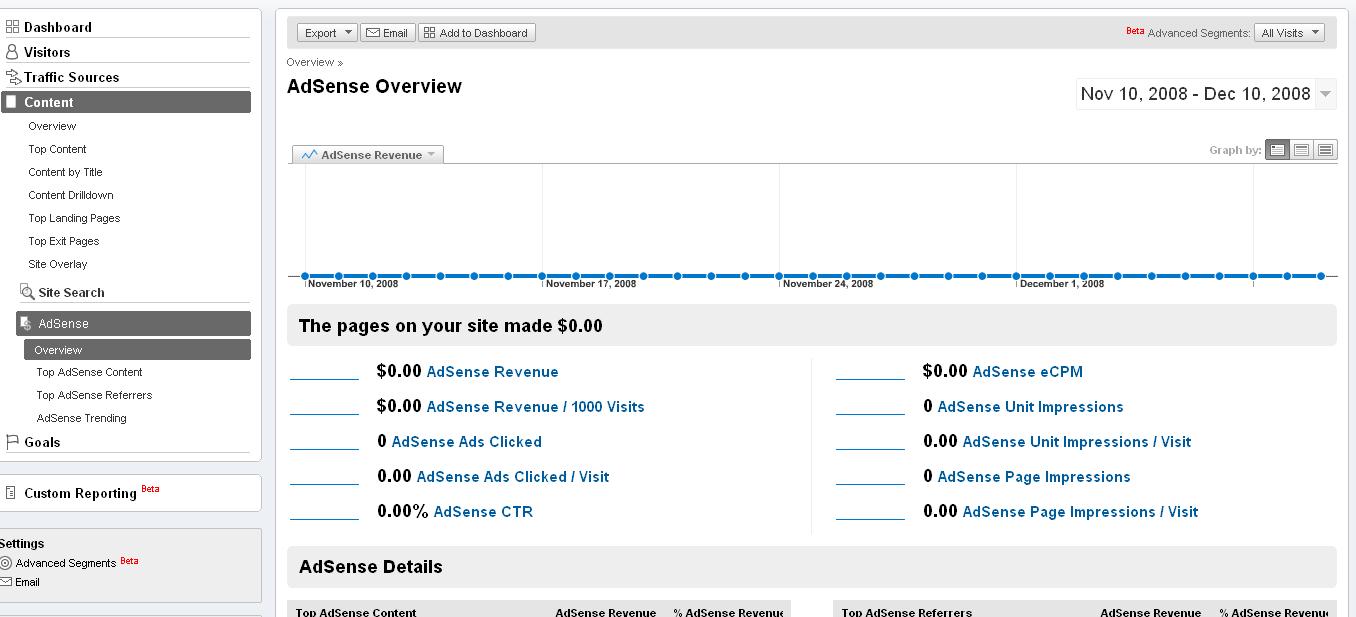
Task: Open Top Landing Pages report
Action: tap(74, 218)
